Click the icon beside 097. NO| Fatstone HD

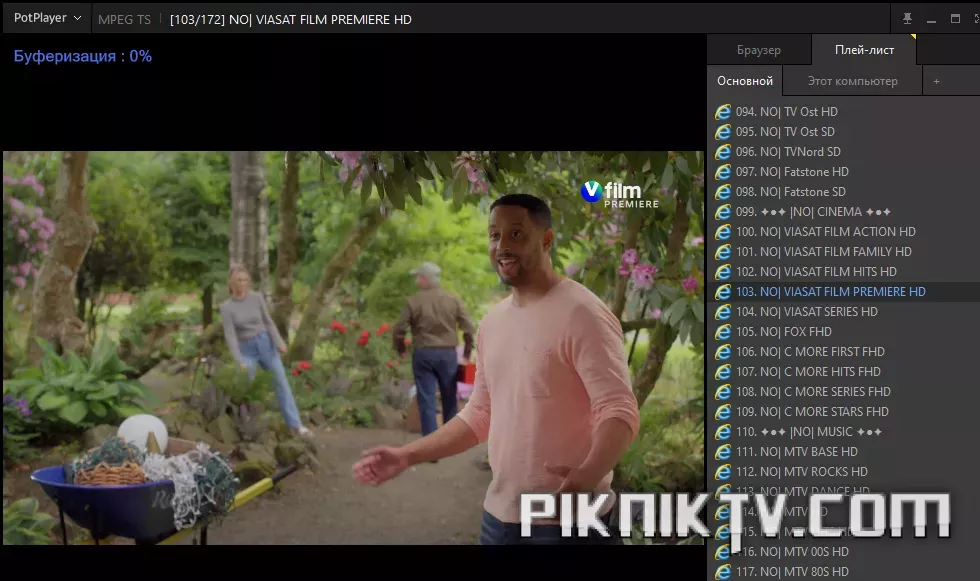(723, 172)
